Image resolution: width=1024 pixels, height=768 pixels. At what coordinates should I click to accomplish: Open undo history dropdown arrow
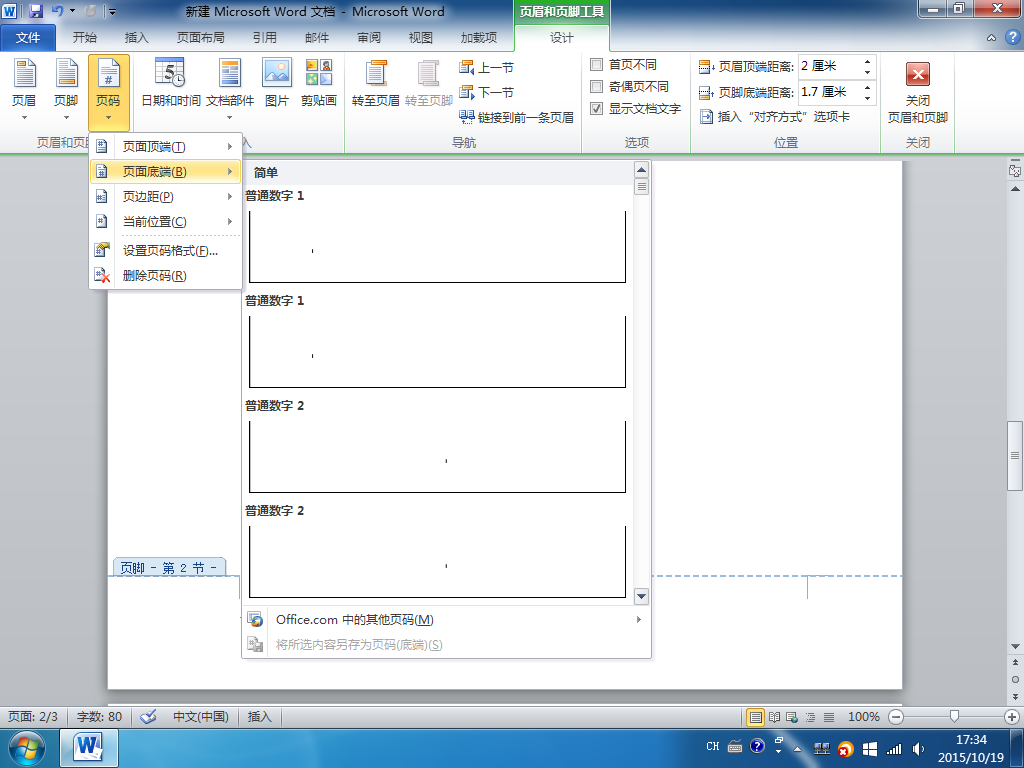72,11
